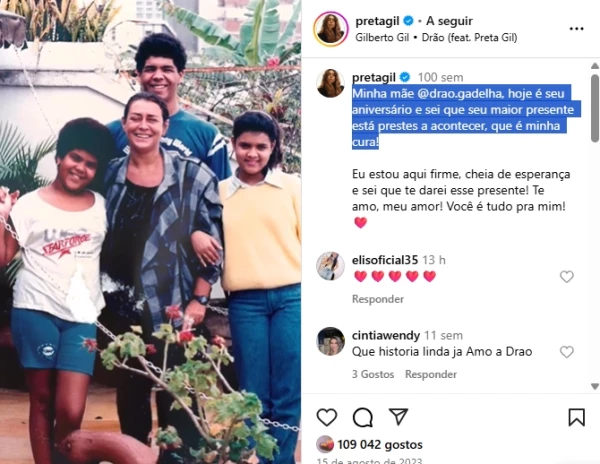Reply to the cintiawendy comment

click(x=431, y=374)
